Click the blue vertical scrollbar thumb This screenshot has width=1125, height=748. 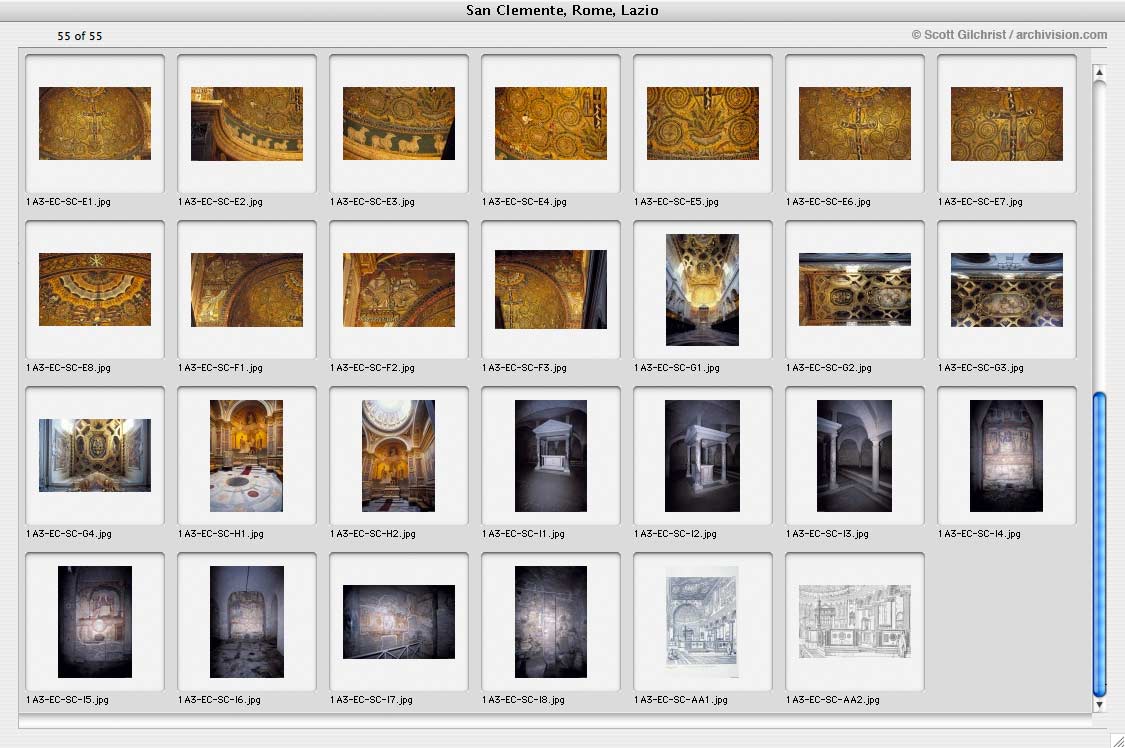point(1099,544)
